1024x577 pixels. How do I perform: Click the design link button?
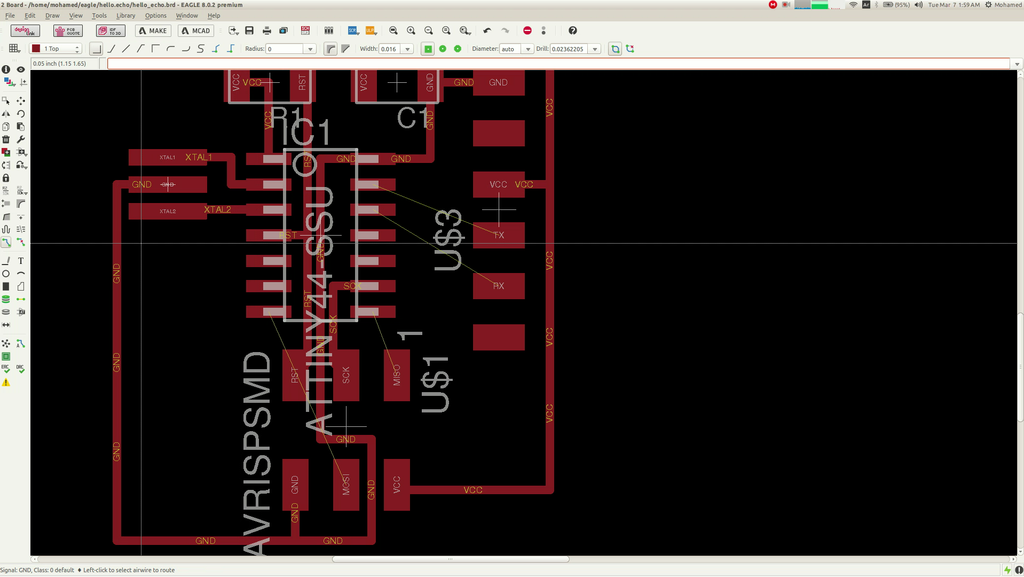click(x=25, y=31)
